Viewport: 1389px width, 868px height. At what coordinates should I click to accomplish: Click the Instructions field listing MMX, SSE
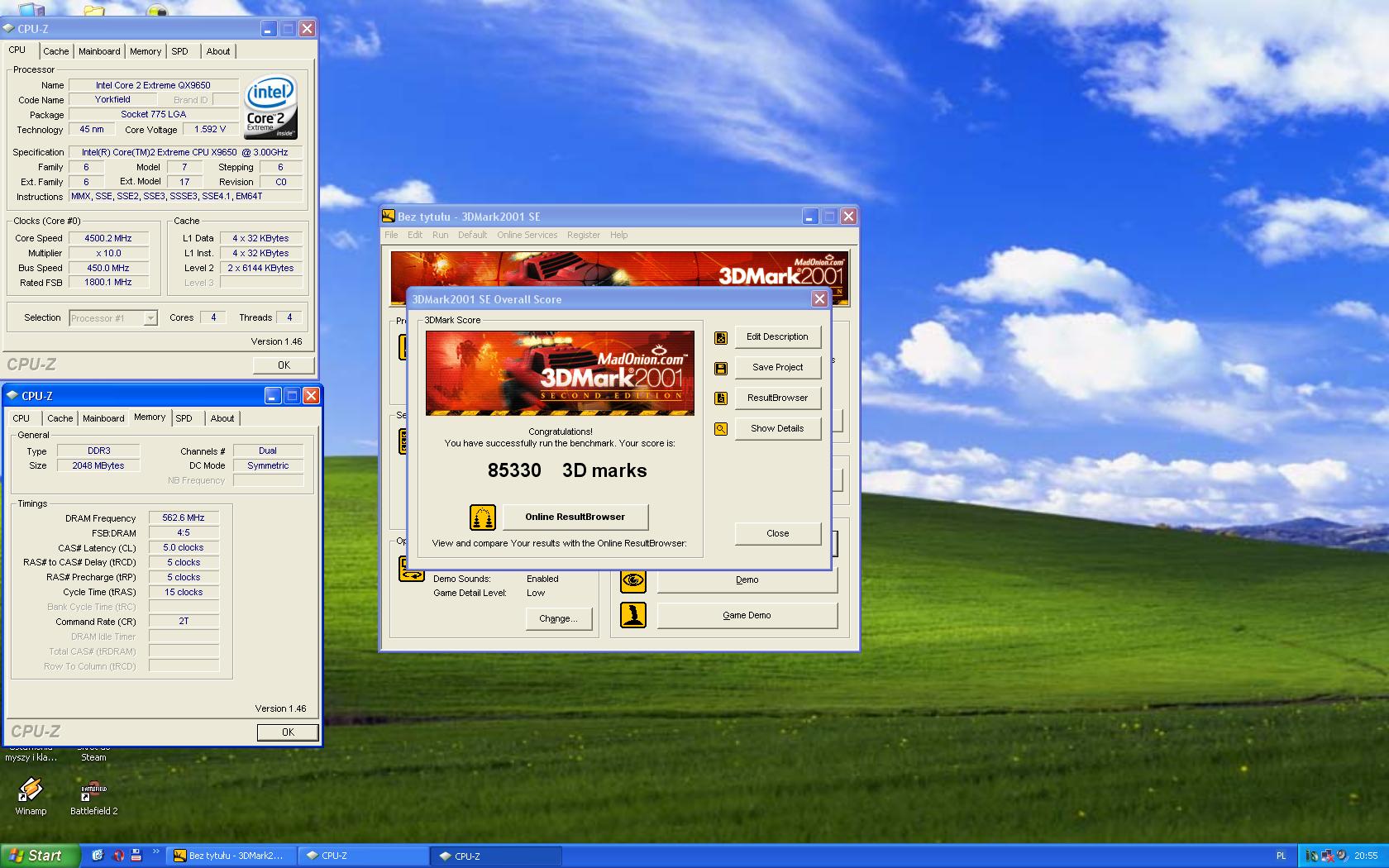click(185, 197)
